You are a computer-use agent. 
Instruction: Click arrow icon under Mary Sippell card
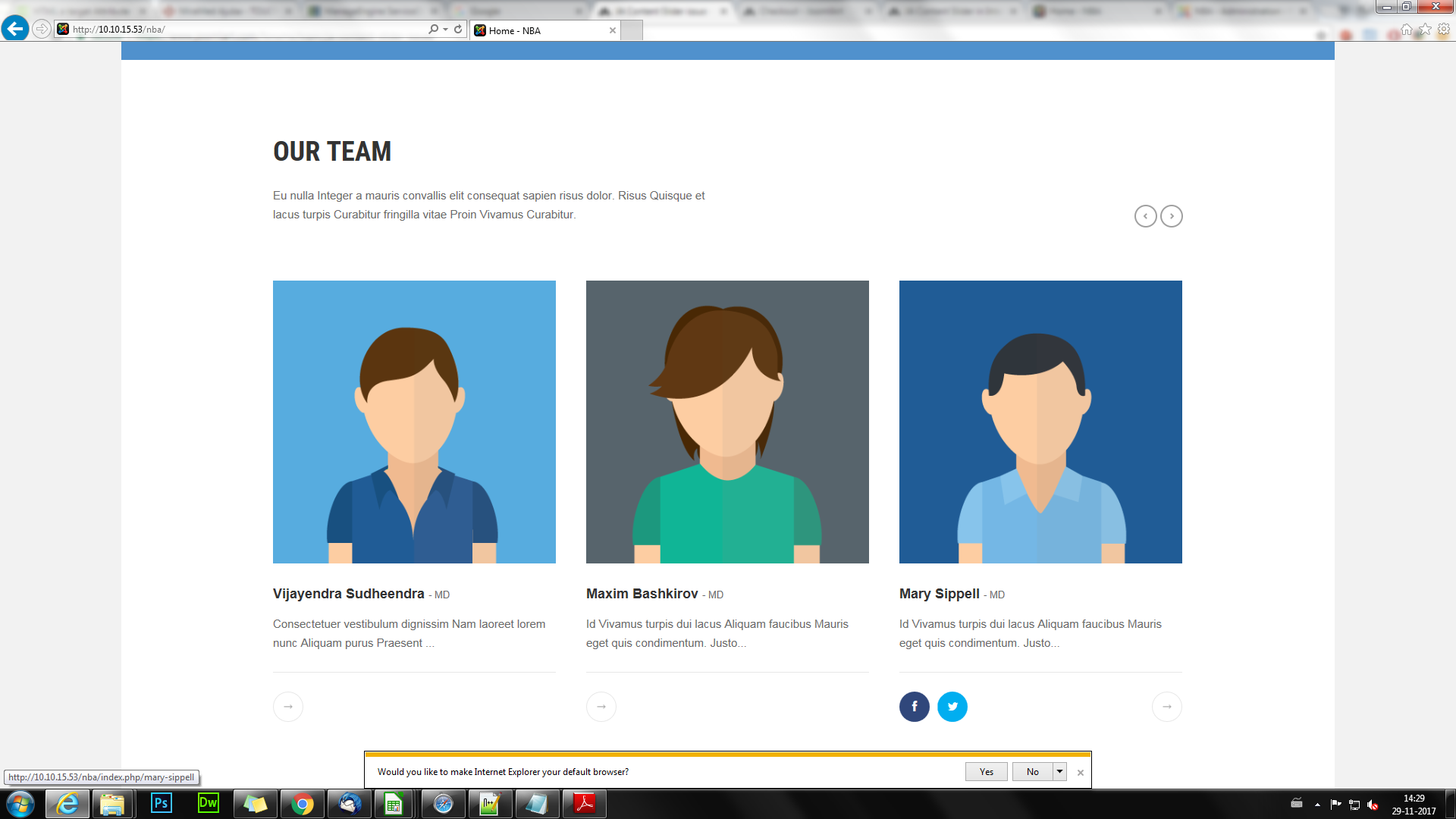pos(1166,707)
